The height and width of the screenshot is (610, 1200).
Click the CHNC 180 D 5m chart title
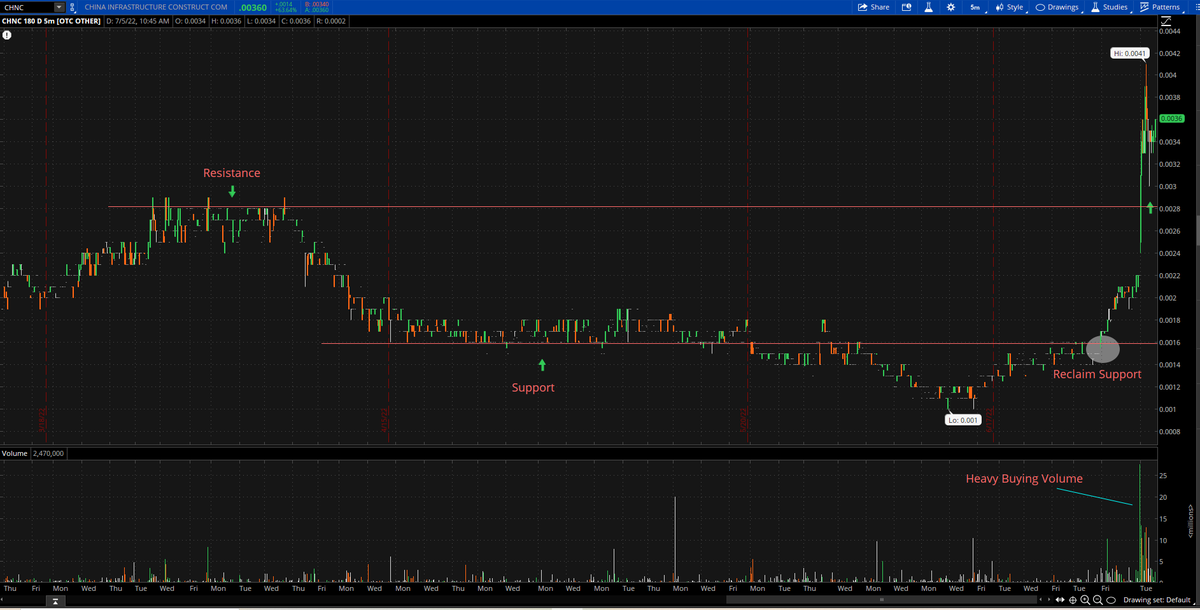(51, 20)
